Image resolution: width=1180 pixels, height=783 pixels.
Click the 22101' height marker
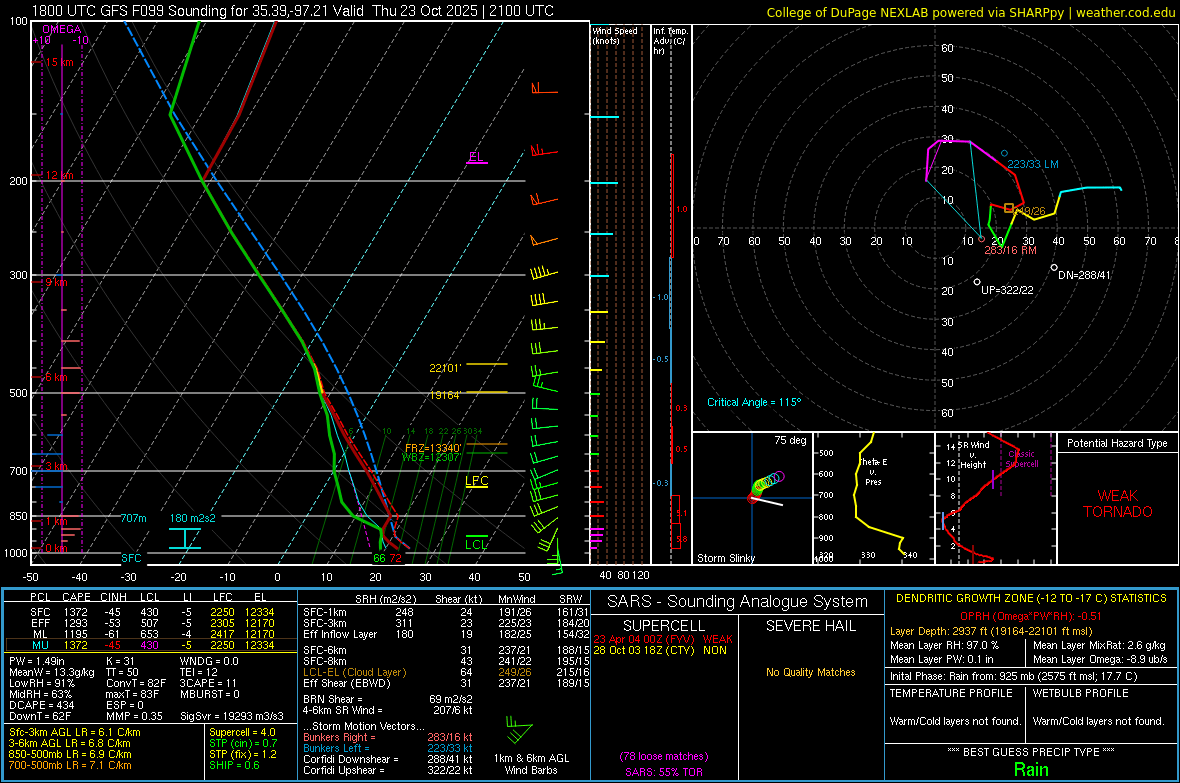(x=445, y=368)
